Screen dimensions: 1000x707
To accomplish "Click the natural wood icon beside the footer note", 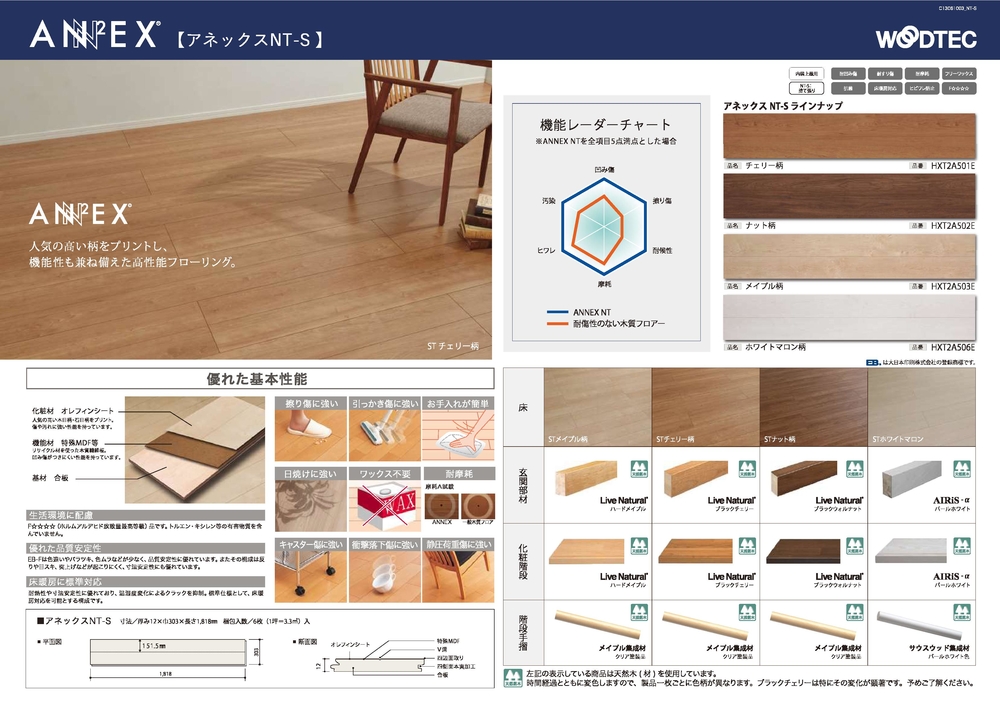I will click(513, 678).
